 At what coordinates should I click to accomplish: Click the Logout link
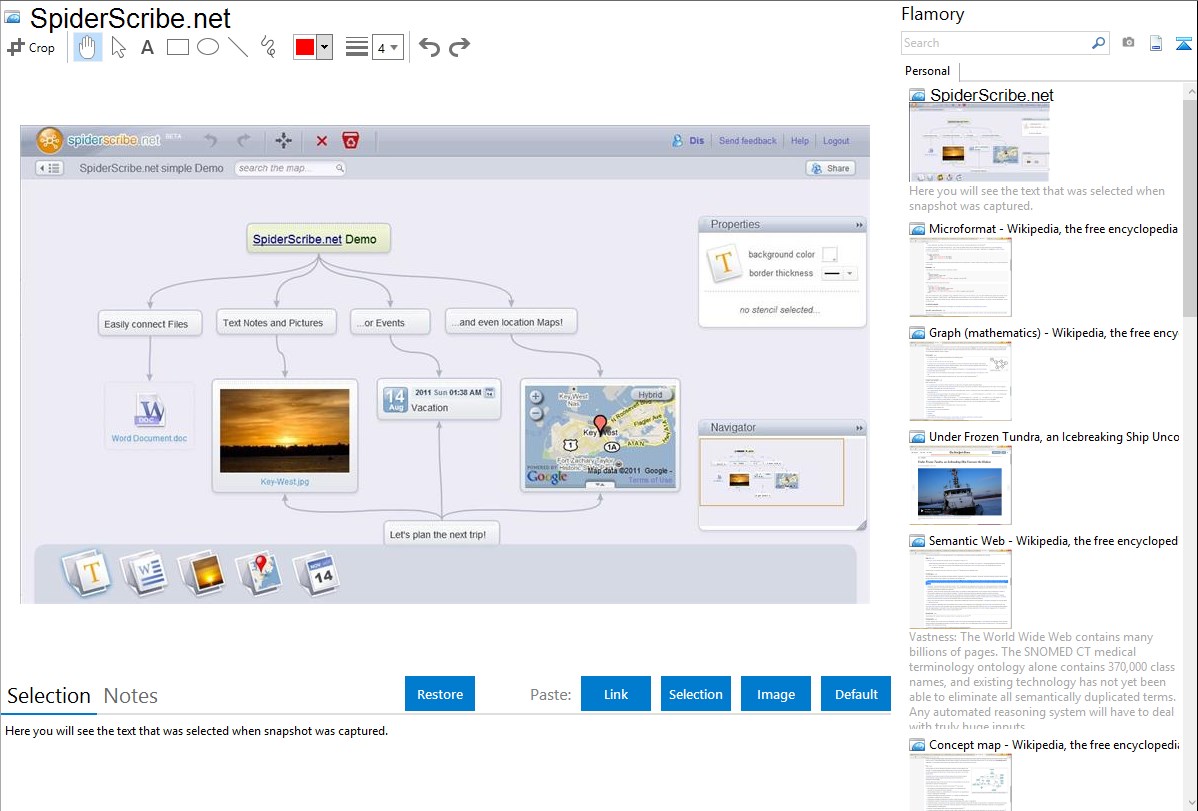pyautogui.click(x=836, y=141)
